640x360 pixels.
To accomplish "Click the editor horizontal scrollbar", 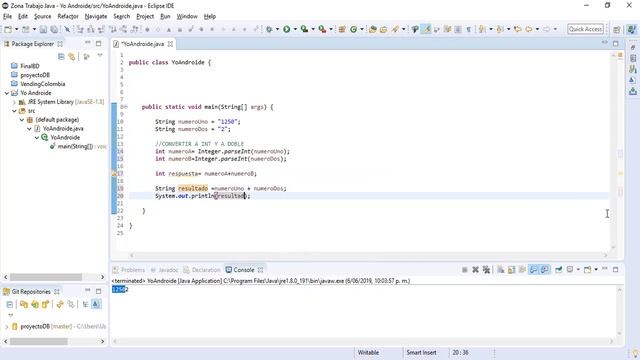I will pos(368,256).
